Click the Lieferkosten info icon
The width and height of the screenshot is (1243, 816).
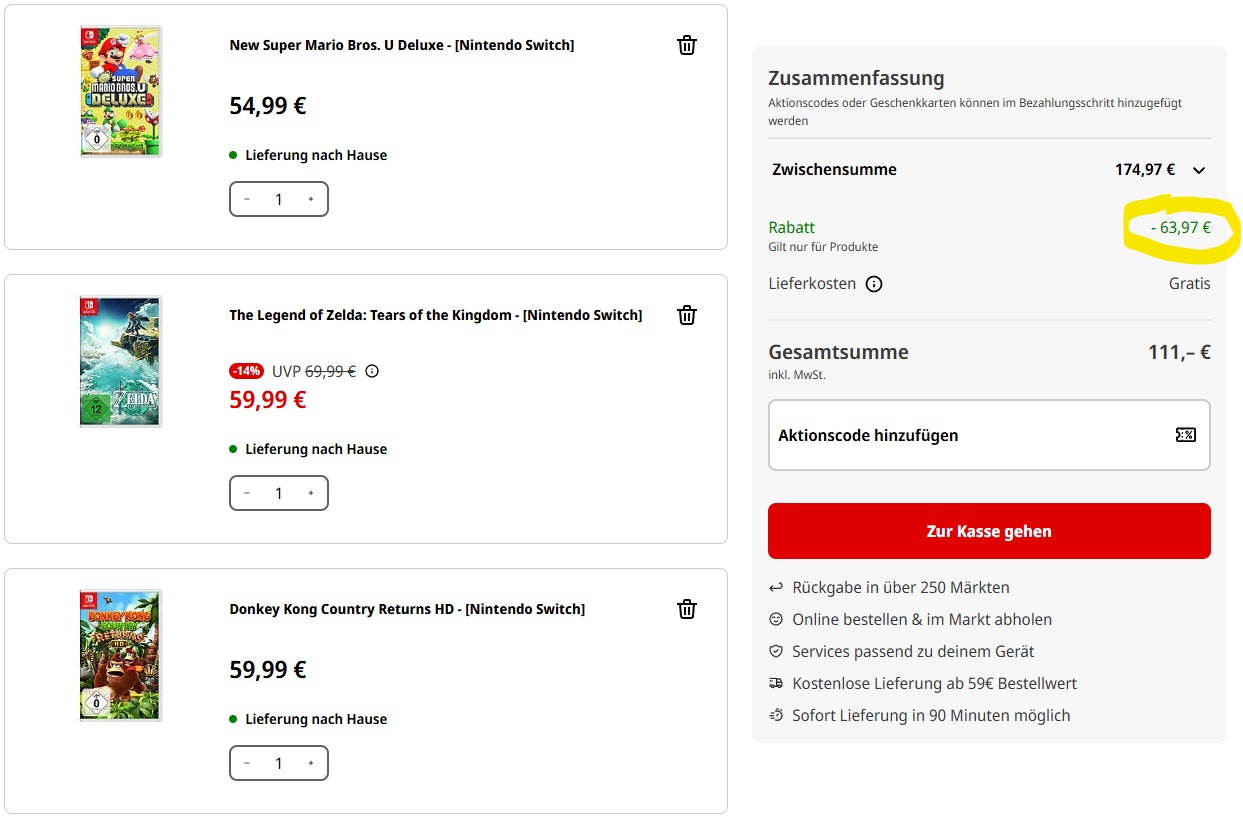point(874,284)
